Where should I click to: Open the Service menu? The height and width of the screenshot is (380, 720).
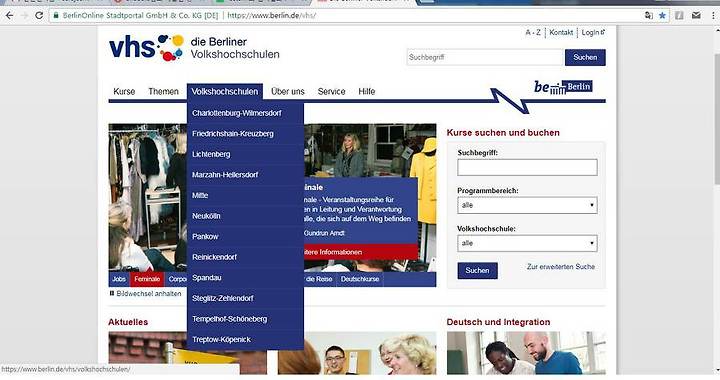331,91
